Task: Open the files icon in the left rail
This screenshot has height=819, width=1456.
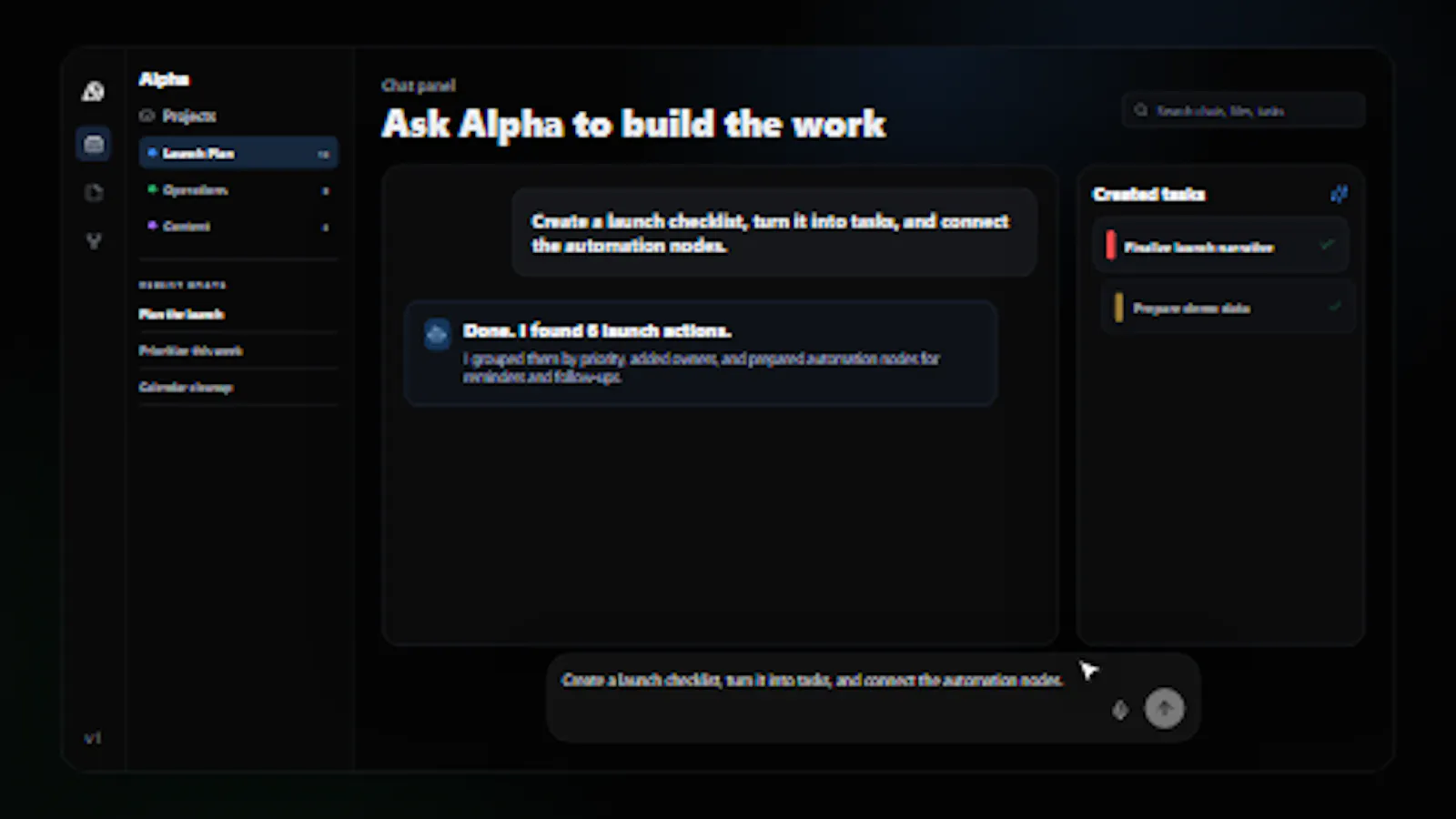Action: [93, 192]
